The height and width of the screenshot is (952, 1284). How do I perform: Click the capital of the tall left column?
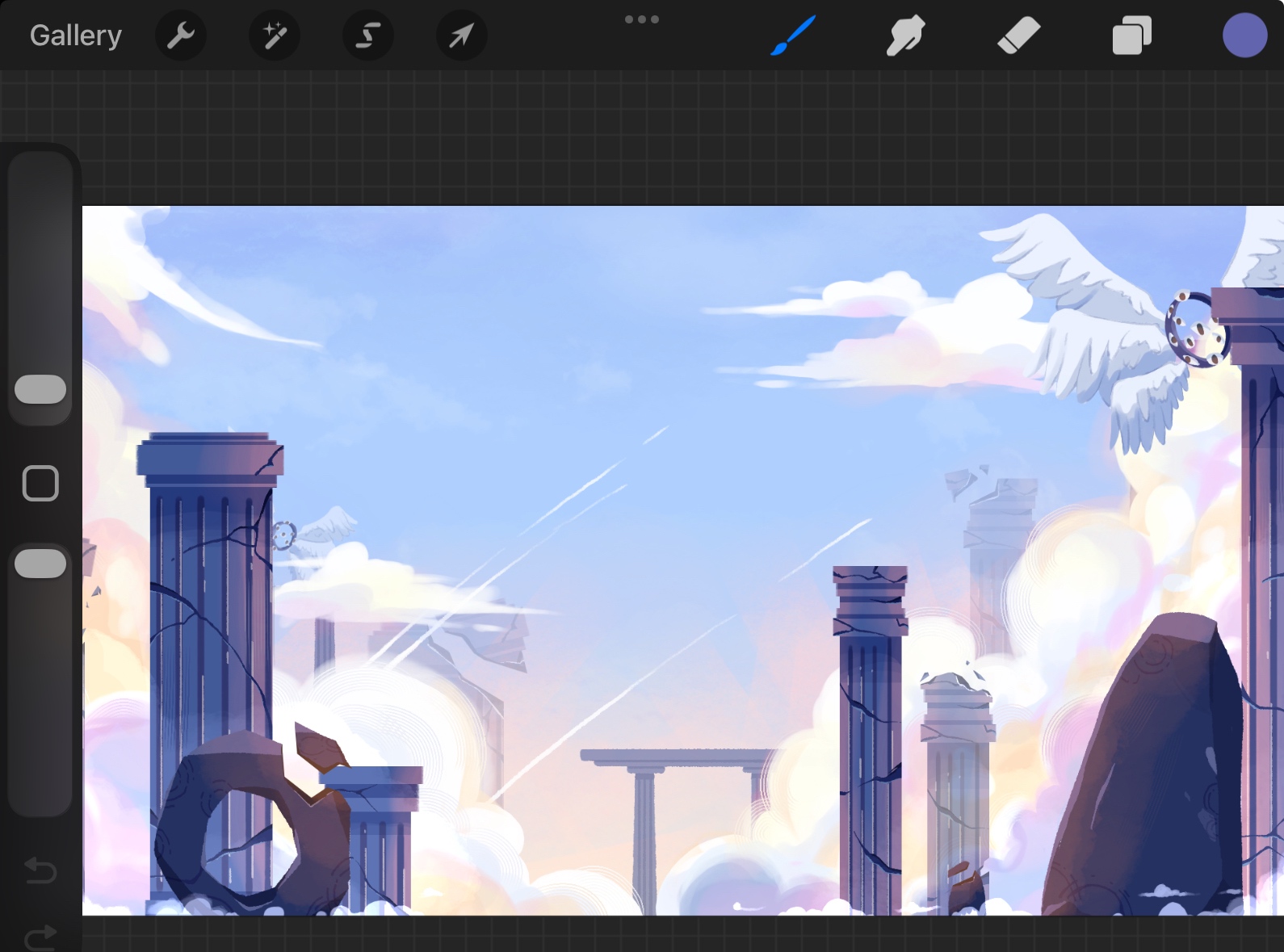(x=210, y=460)
